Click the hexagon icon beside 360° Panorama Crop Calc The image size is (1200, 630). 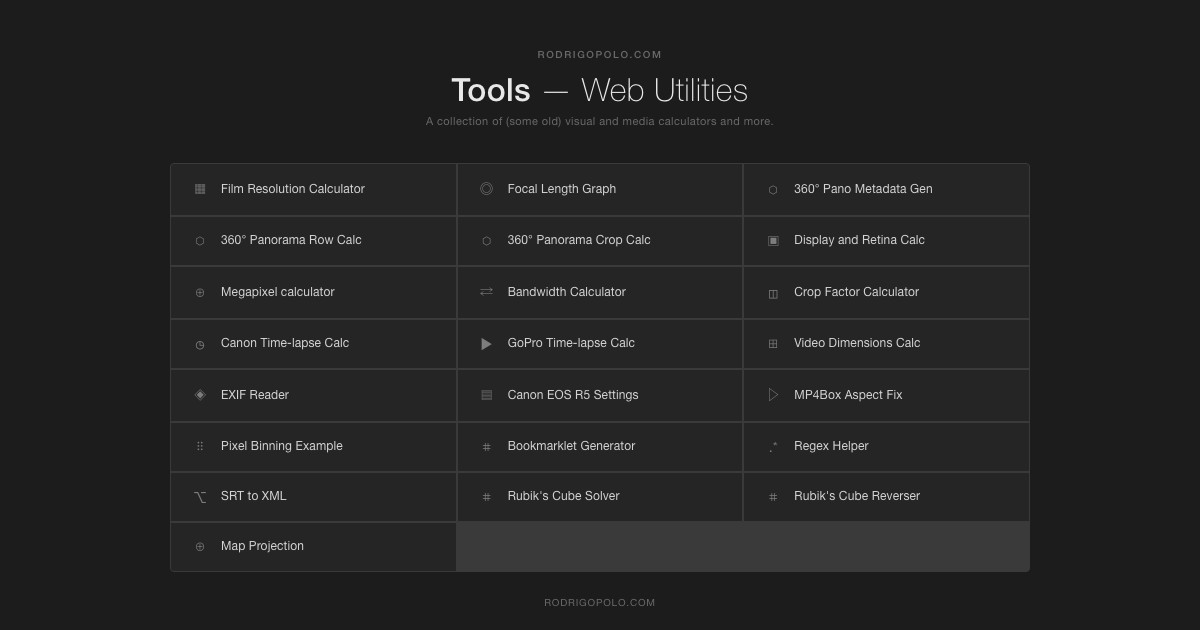tap(487, 241)
